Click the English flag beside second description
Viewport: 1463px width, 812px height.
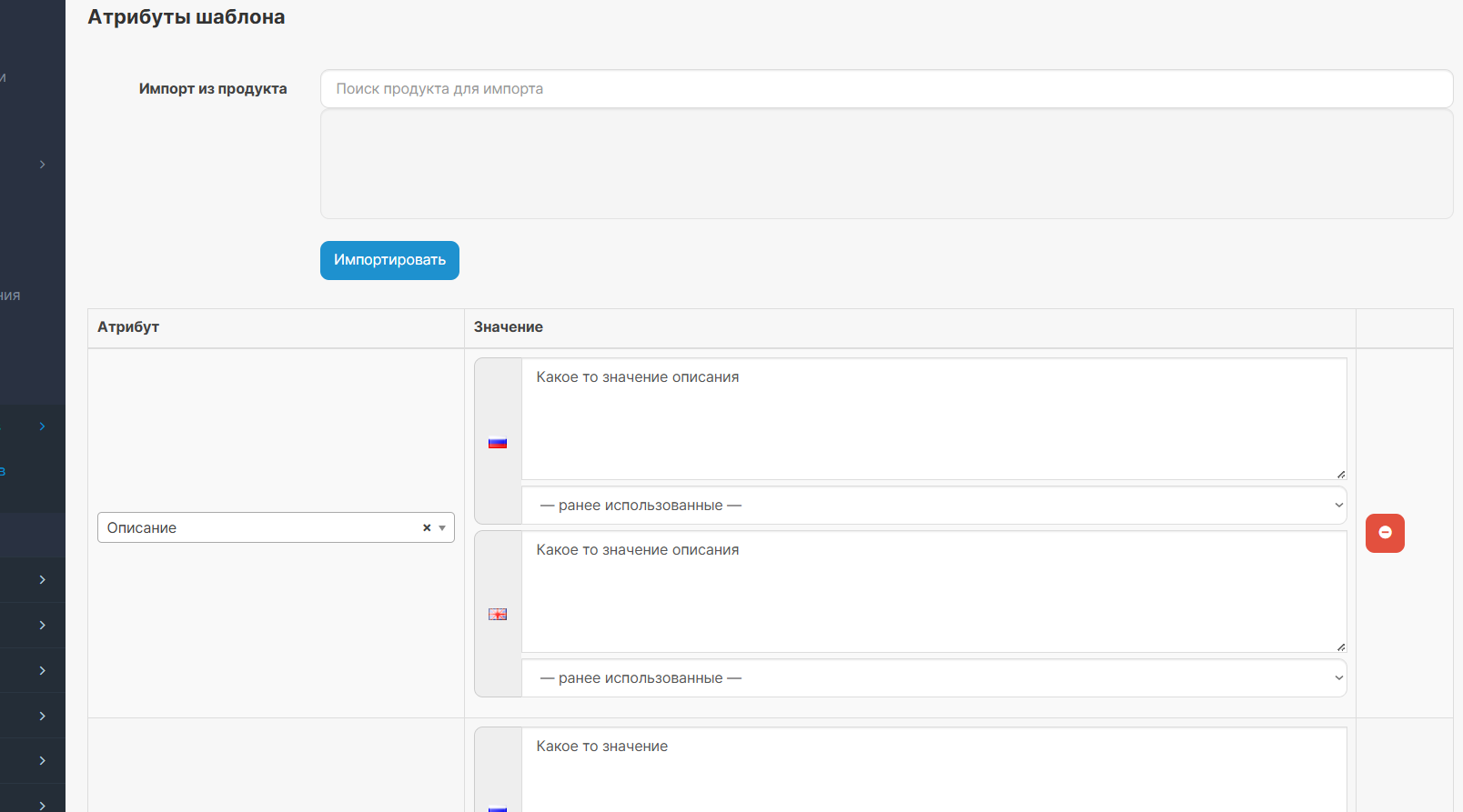pos(498,615)
